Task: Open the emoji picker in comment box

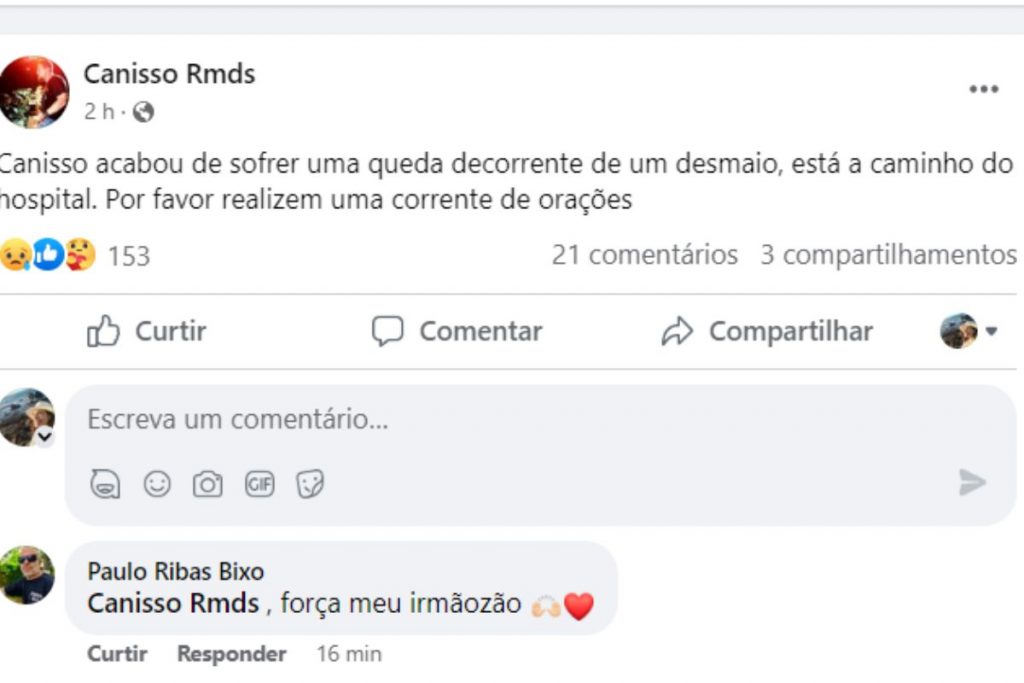Action: coord(157,485)
